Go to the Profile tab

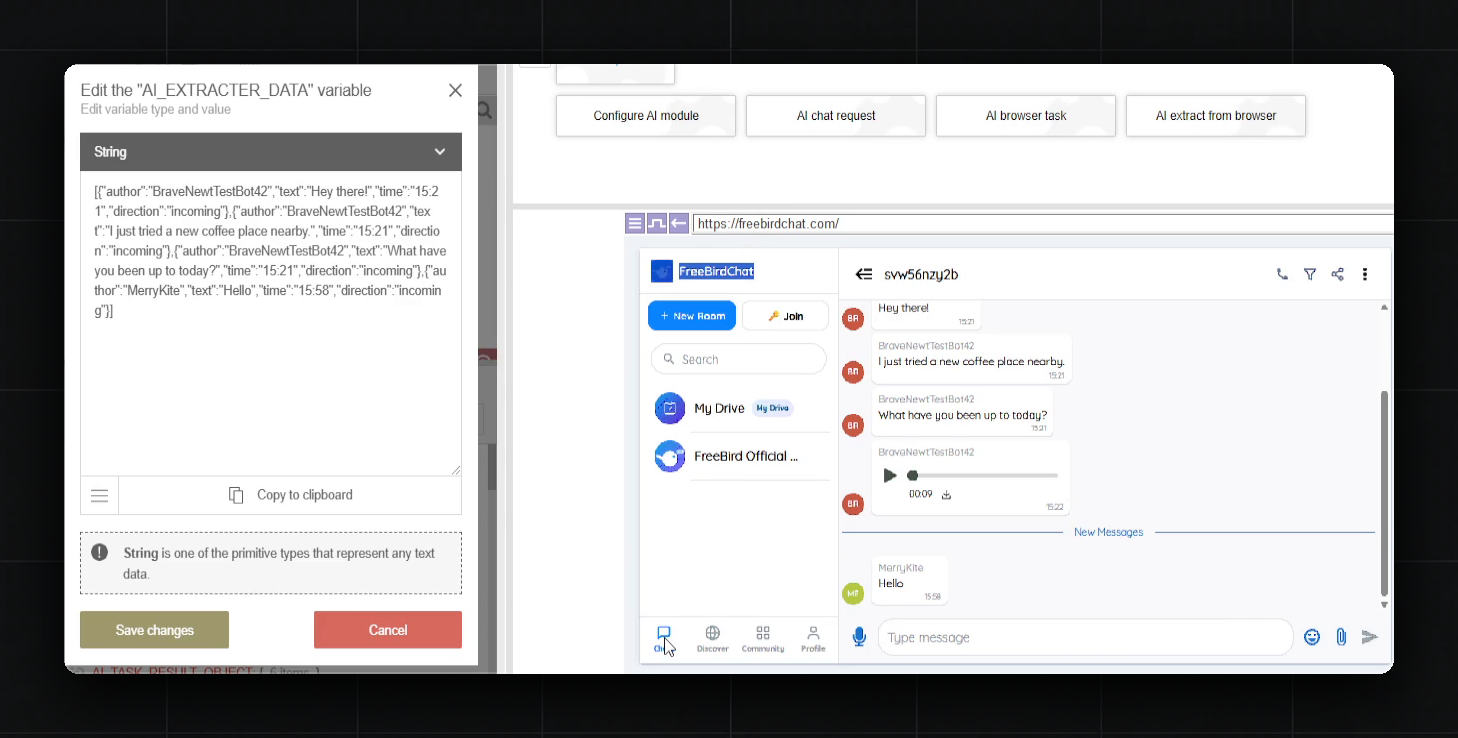click(813, 639)
